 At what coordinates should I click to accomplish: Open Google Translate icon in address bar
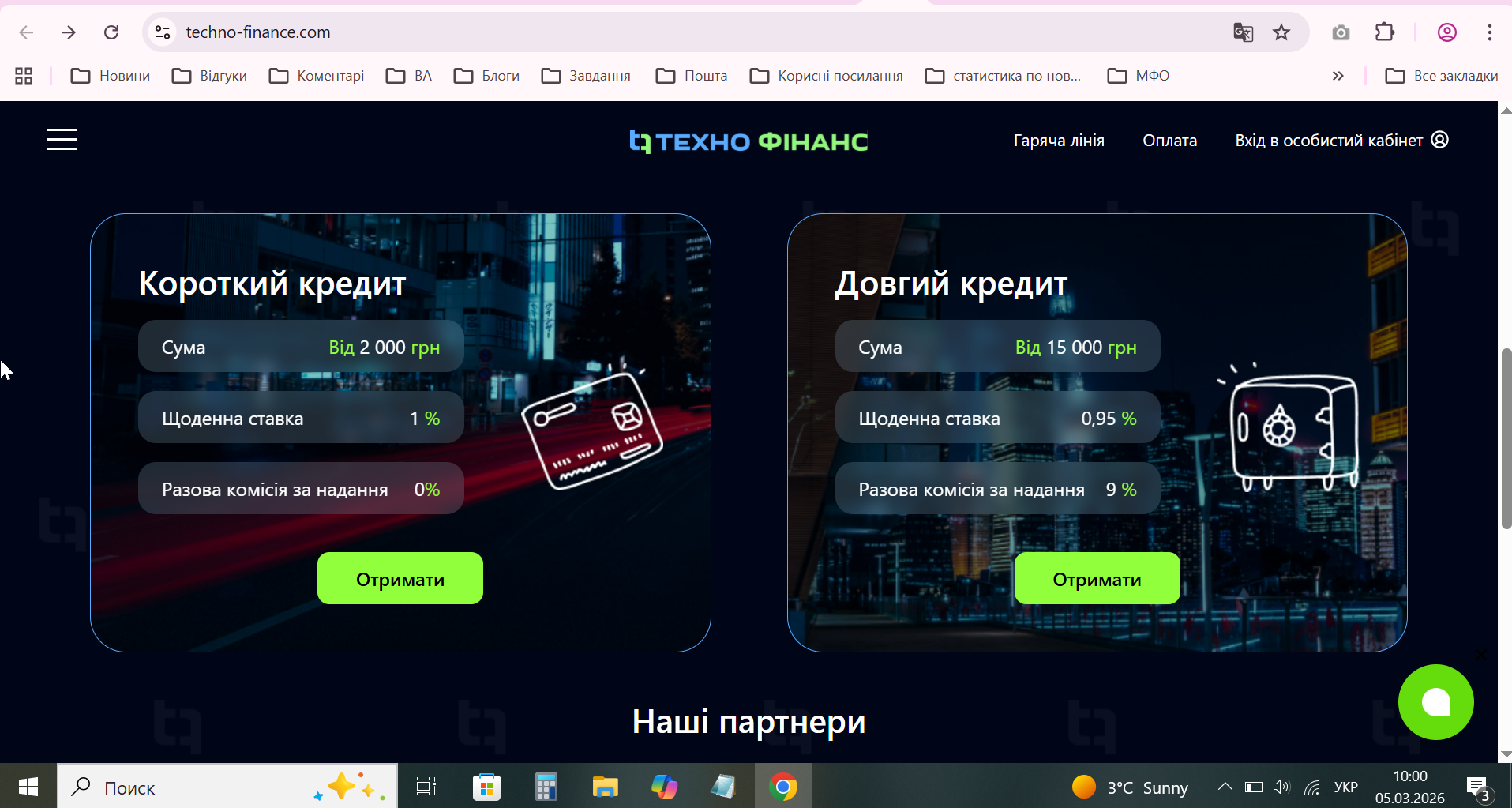click(x=1243, y=32)
